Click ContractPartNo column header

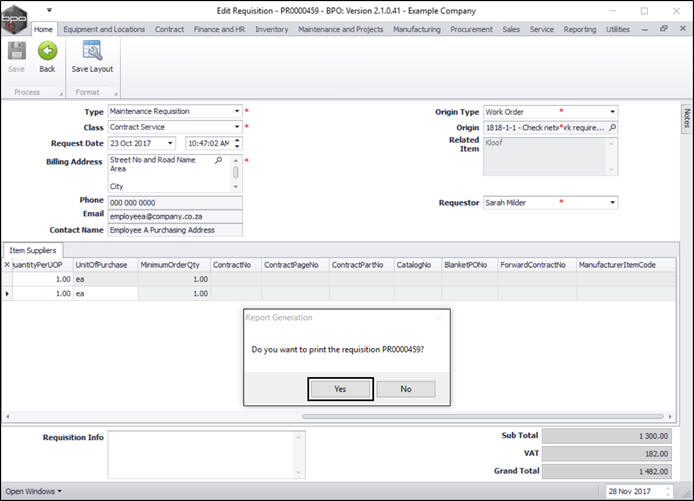(x=362, y=265)
